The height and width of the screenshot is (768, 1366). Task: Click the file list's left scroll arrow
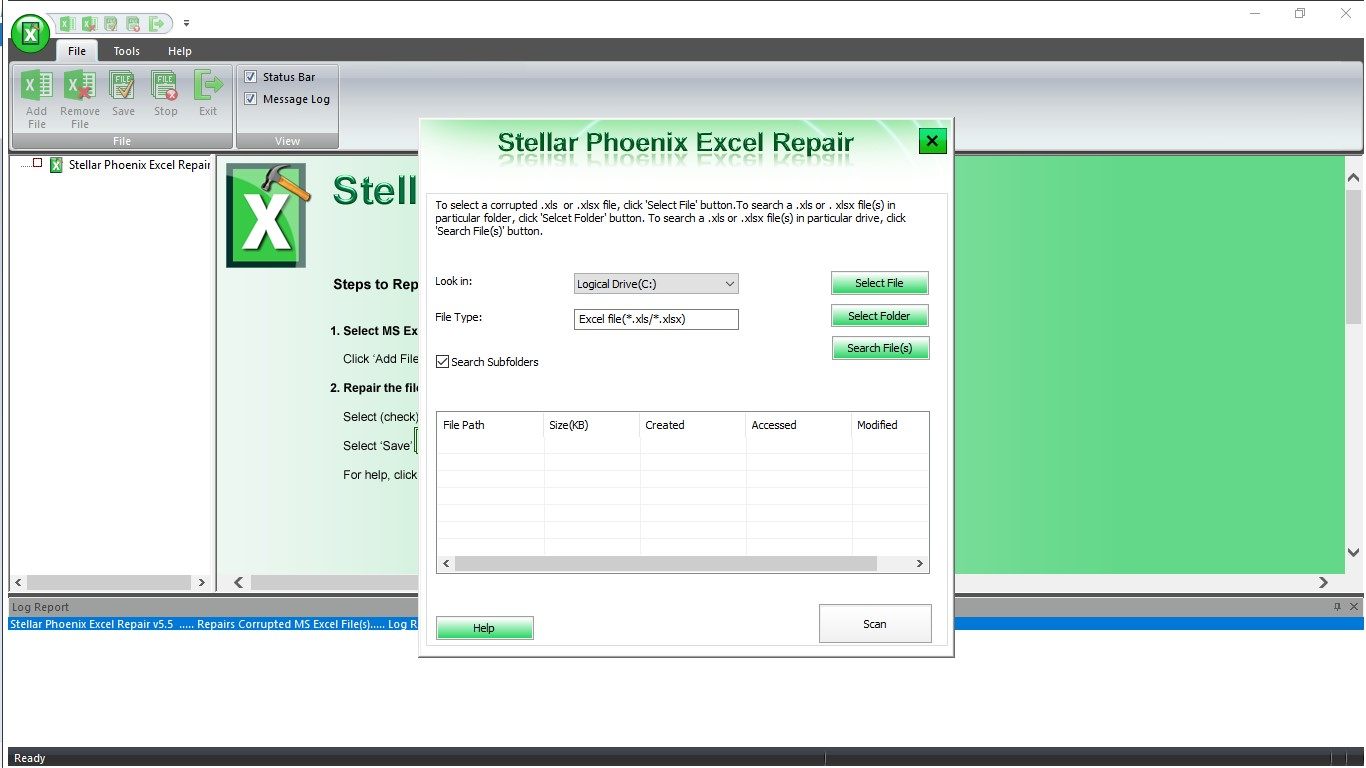[446, 564]
